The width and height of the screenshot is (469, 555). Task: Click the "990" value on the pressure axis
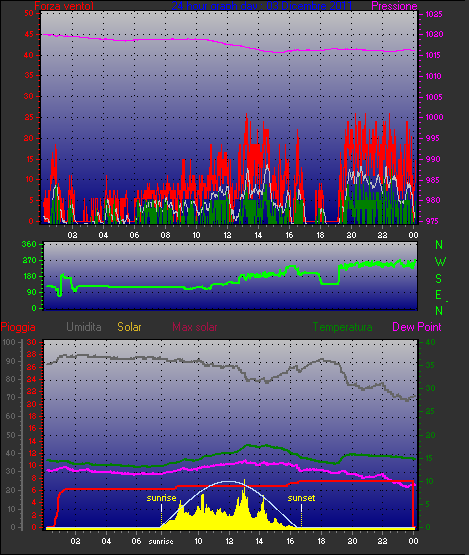(x=433, y=159)
